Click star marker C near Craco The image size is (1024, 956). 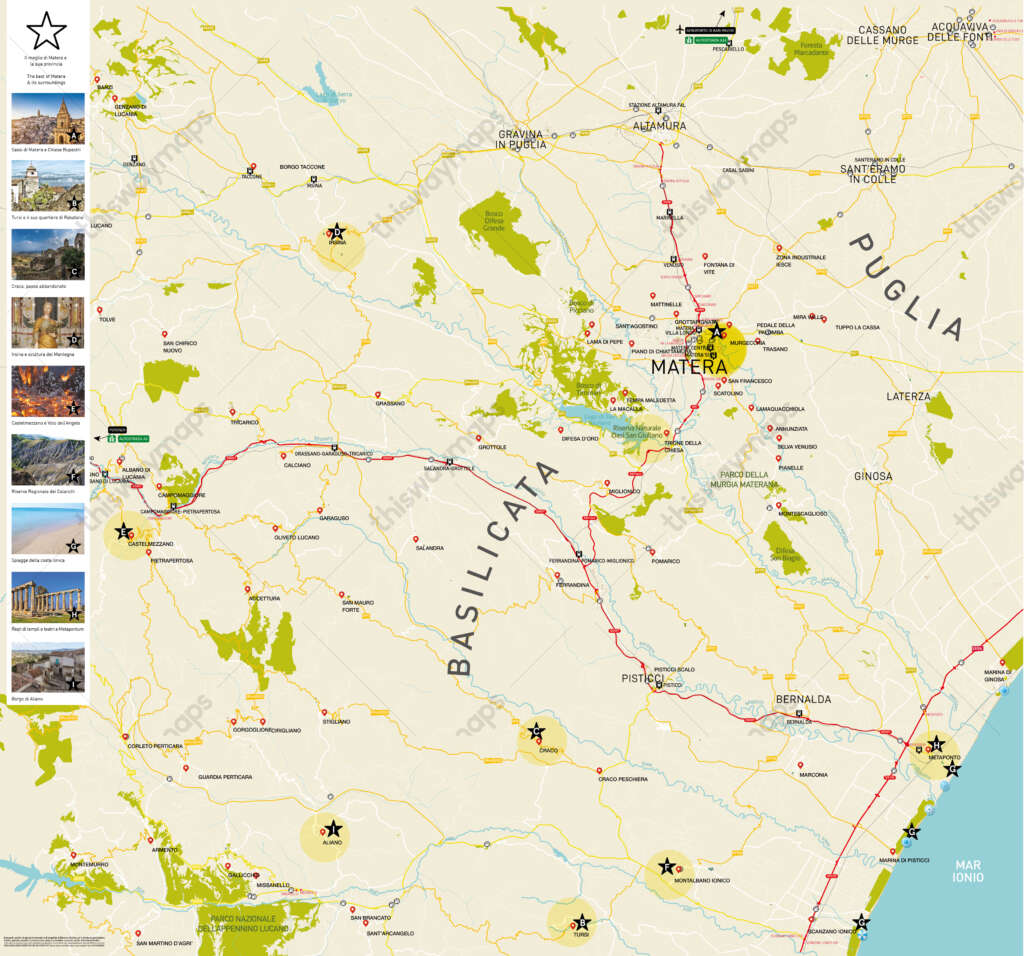click(x=535, y=733)
